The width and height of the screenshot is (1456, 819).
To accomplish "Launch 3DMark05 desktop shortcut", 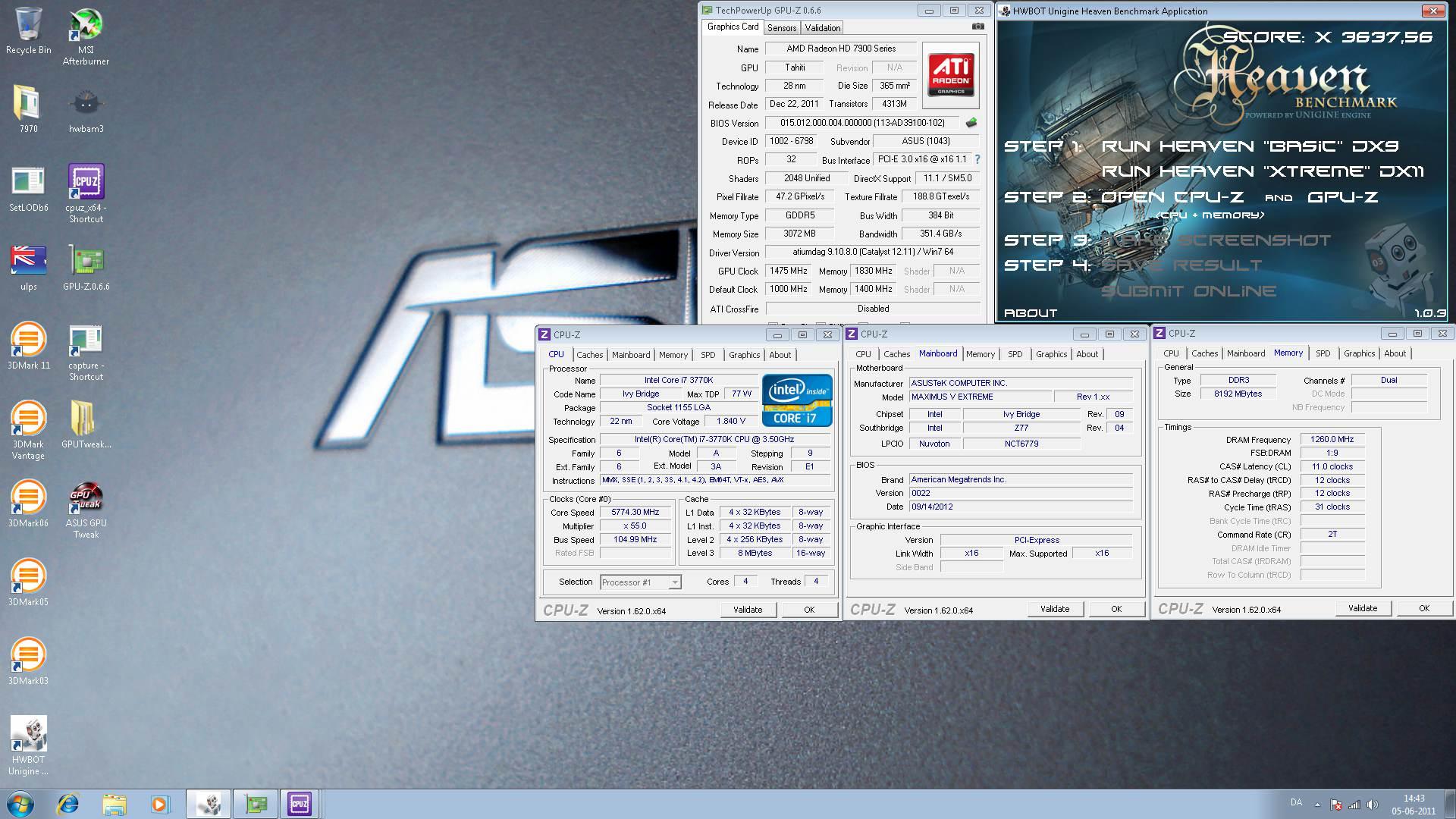I will pyautogui.click(x=28, y=583).
